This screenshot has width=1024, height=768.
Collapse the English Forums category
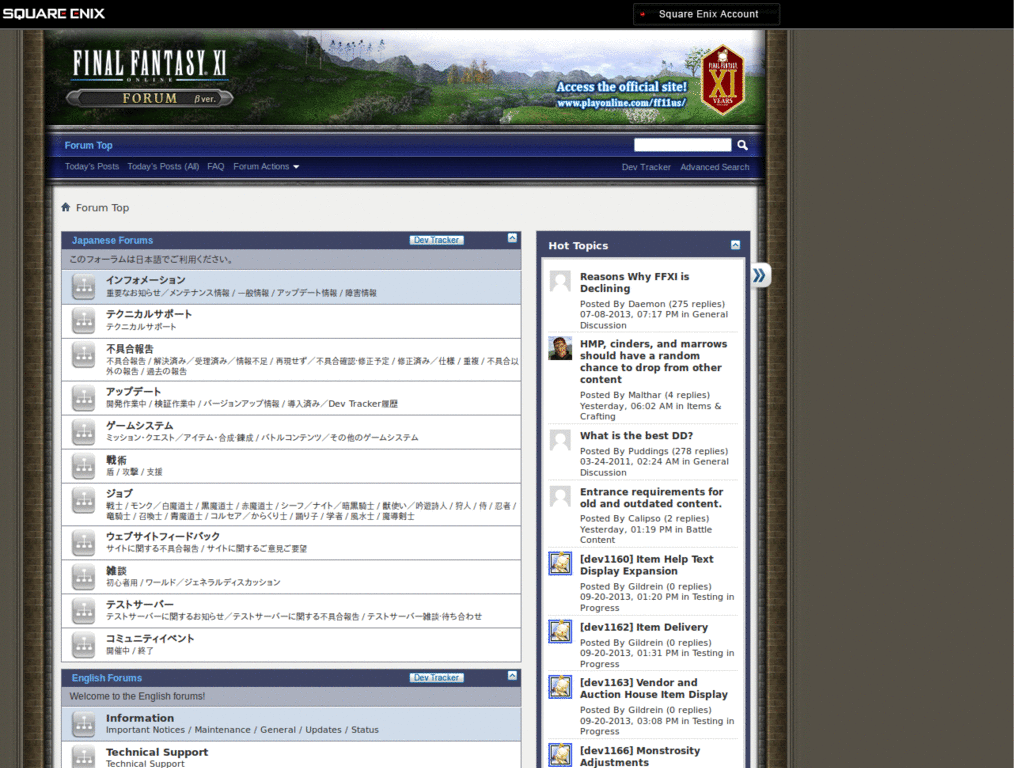pyautogui.click(x=512, y=676)
